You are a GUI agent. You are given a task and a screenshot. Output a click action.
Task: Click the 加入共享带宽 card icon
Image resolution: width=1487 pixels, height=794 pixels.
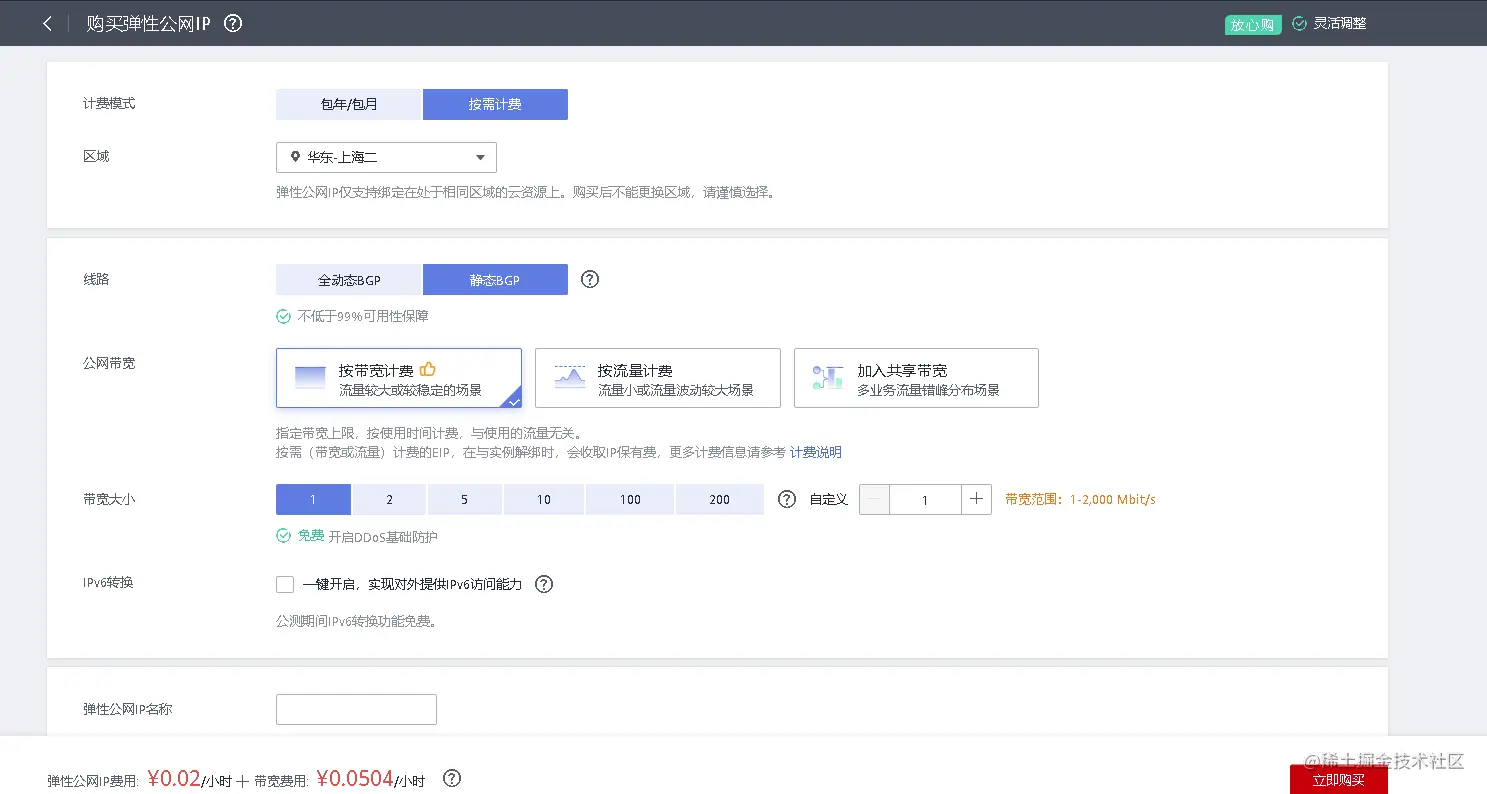coord(828,377)
